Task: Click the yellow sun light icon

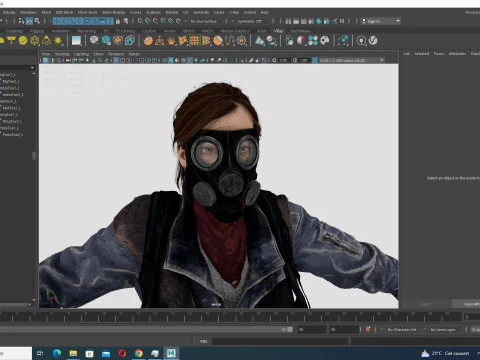Action: pos(58,41)
